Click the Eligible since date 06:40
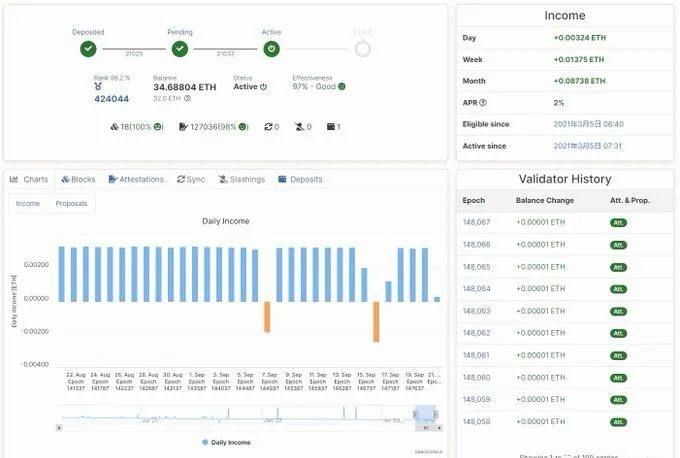The image size is (680, 458). tap(588, 124)
